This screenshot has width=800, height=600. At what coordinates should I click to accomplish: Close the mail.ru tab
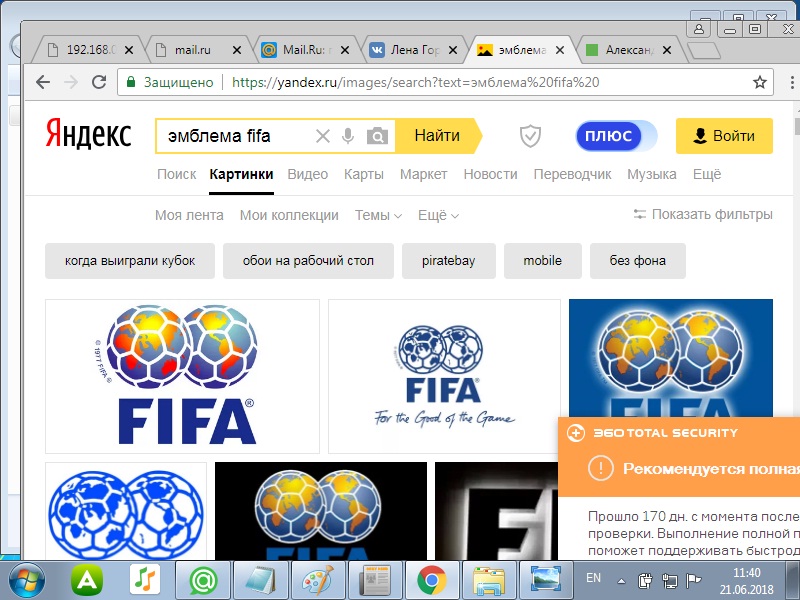[x=237, y=50]
